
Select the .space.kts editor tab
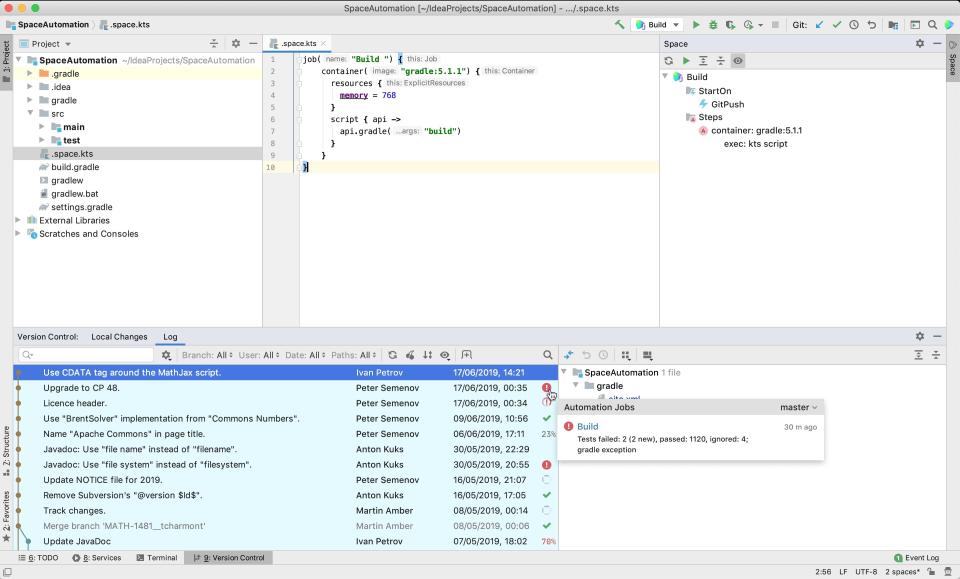[297, 44]
